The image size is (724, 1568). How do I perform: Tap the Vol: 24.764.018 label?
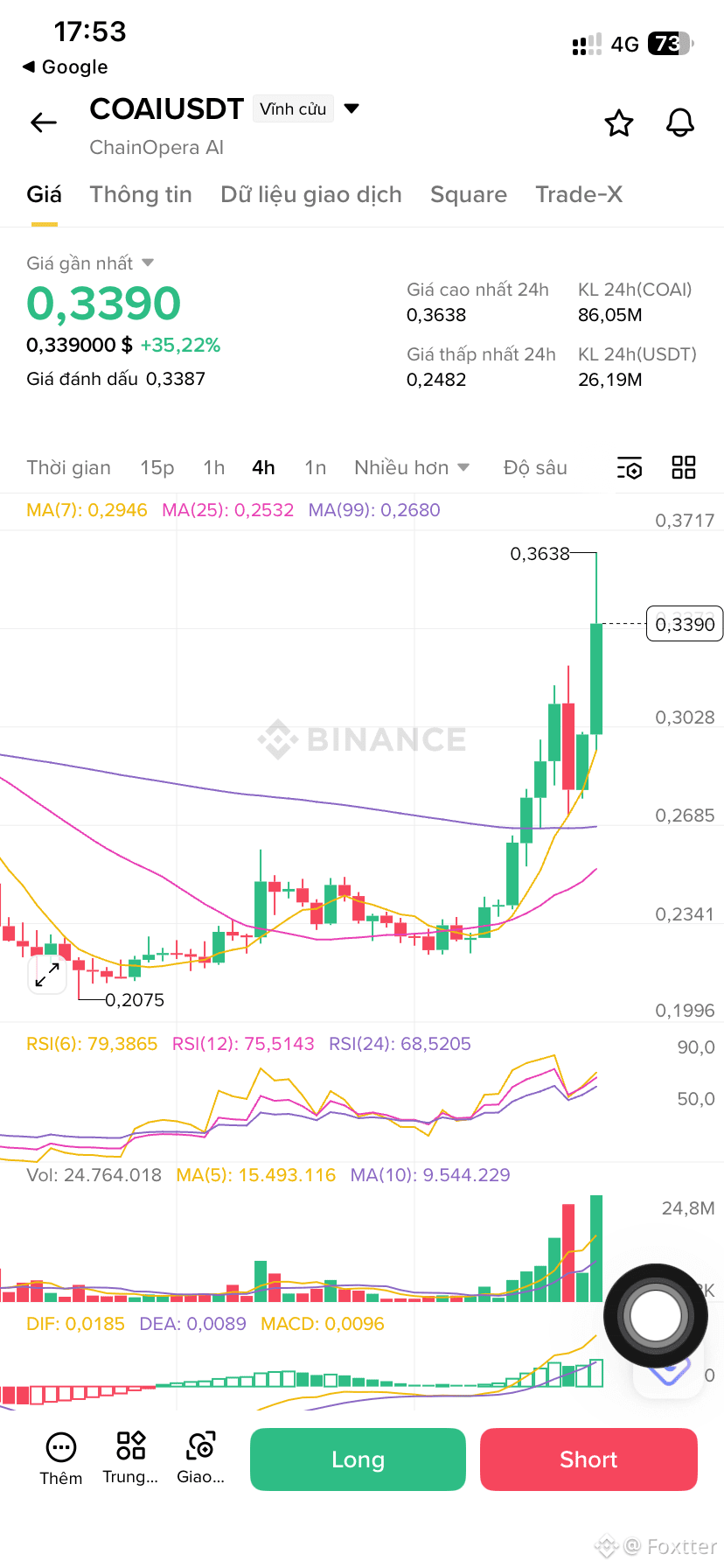(94, 1175)
